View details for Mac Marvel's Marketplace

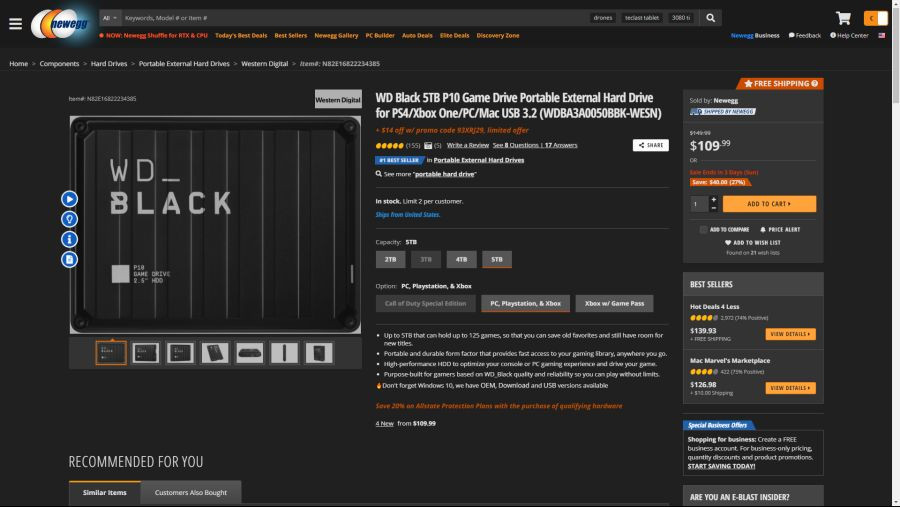click(790, 388)
